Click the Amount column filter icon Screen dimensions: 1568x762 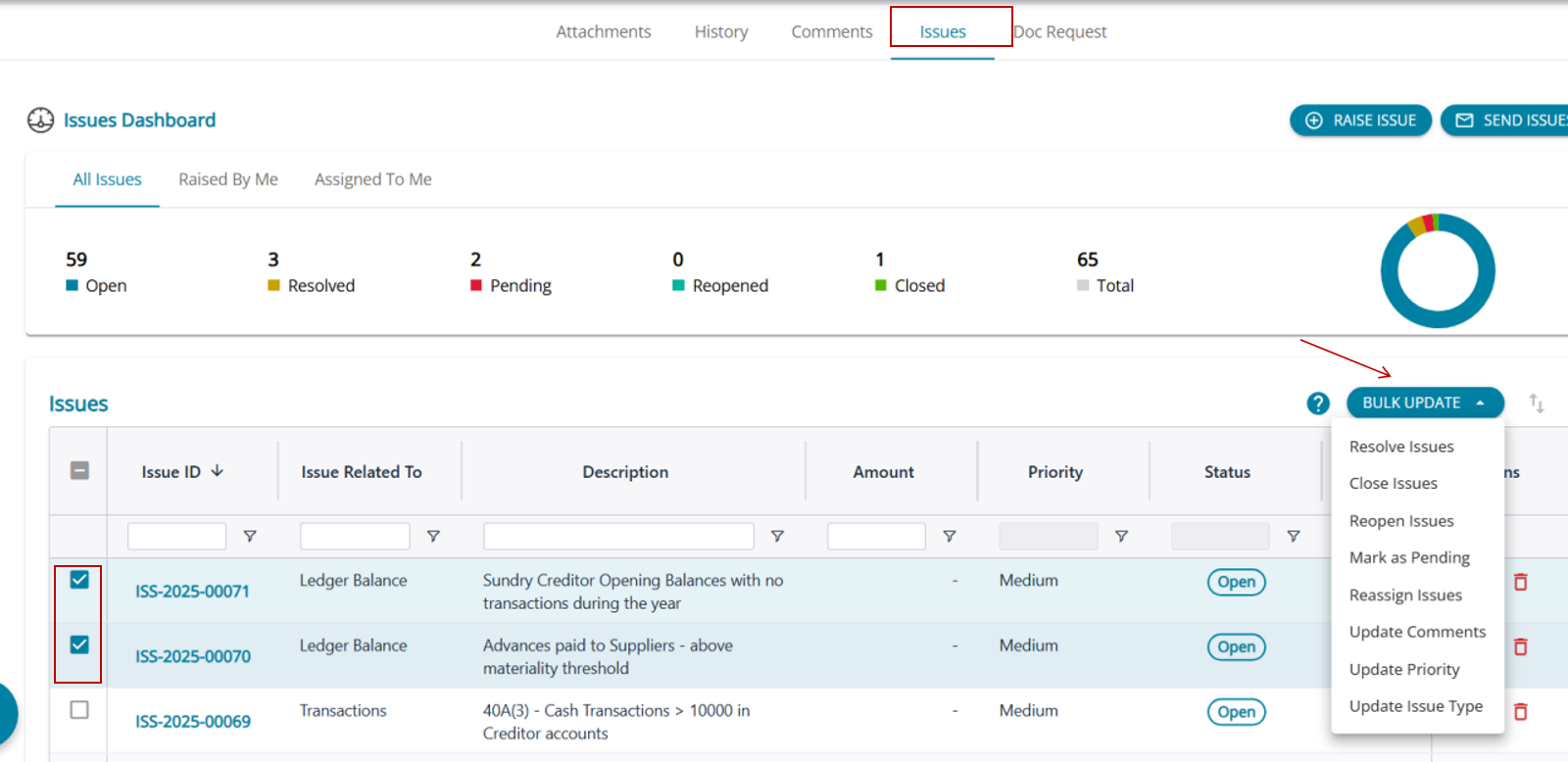click(949, 537)
